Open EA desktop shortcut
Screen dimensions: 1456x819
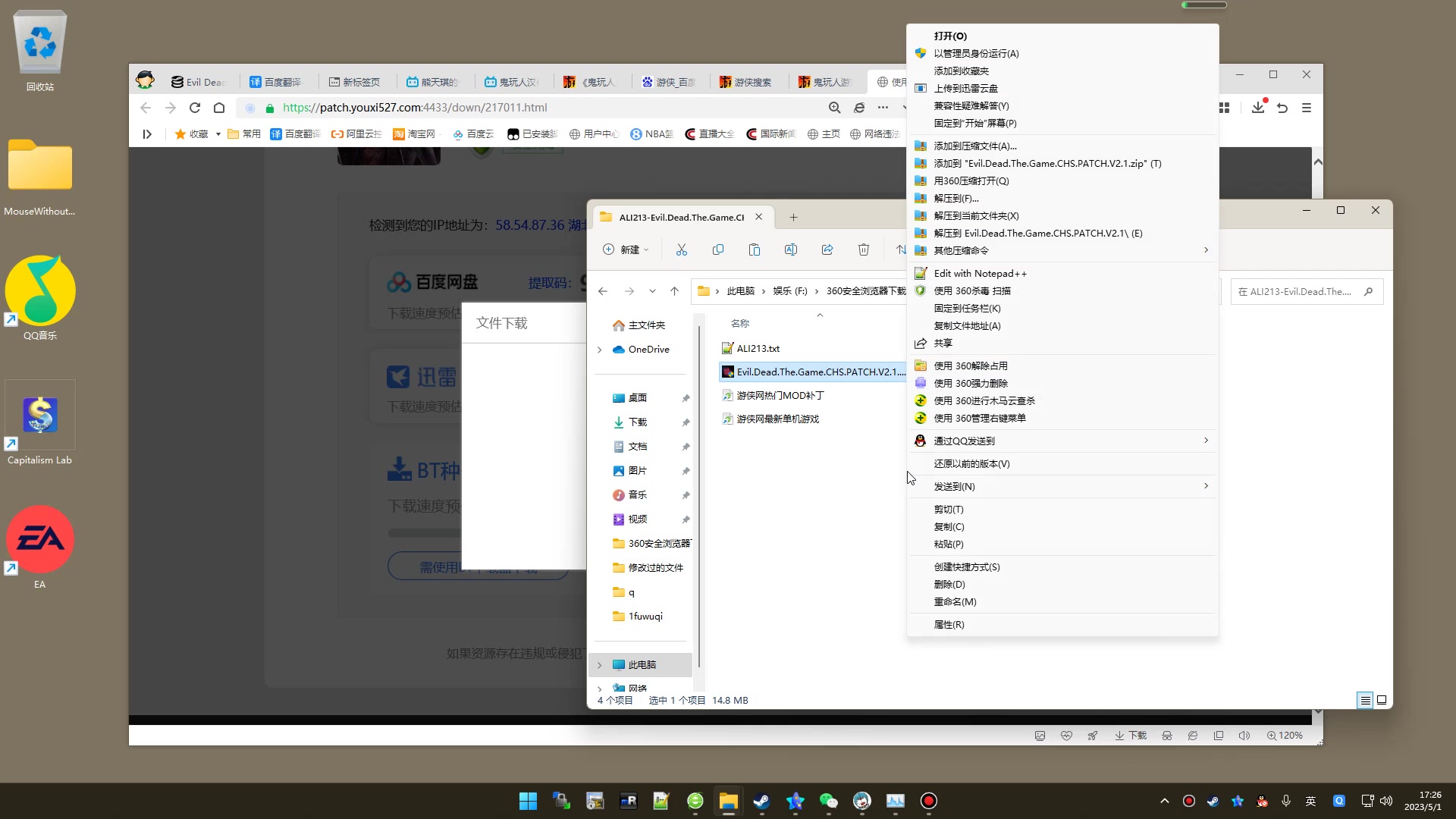coord(40,547)
